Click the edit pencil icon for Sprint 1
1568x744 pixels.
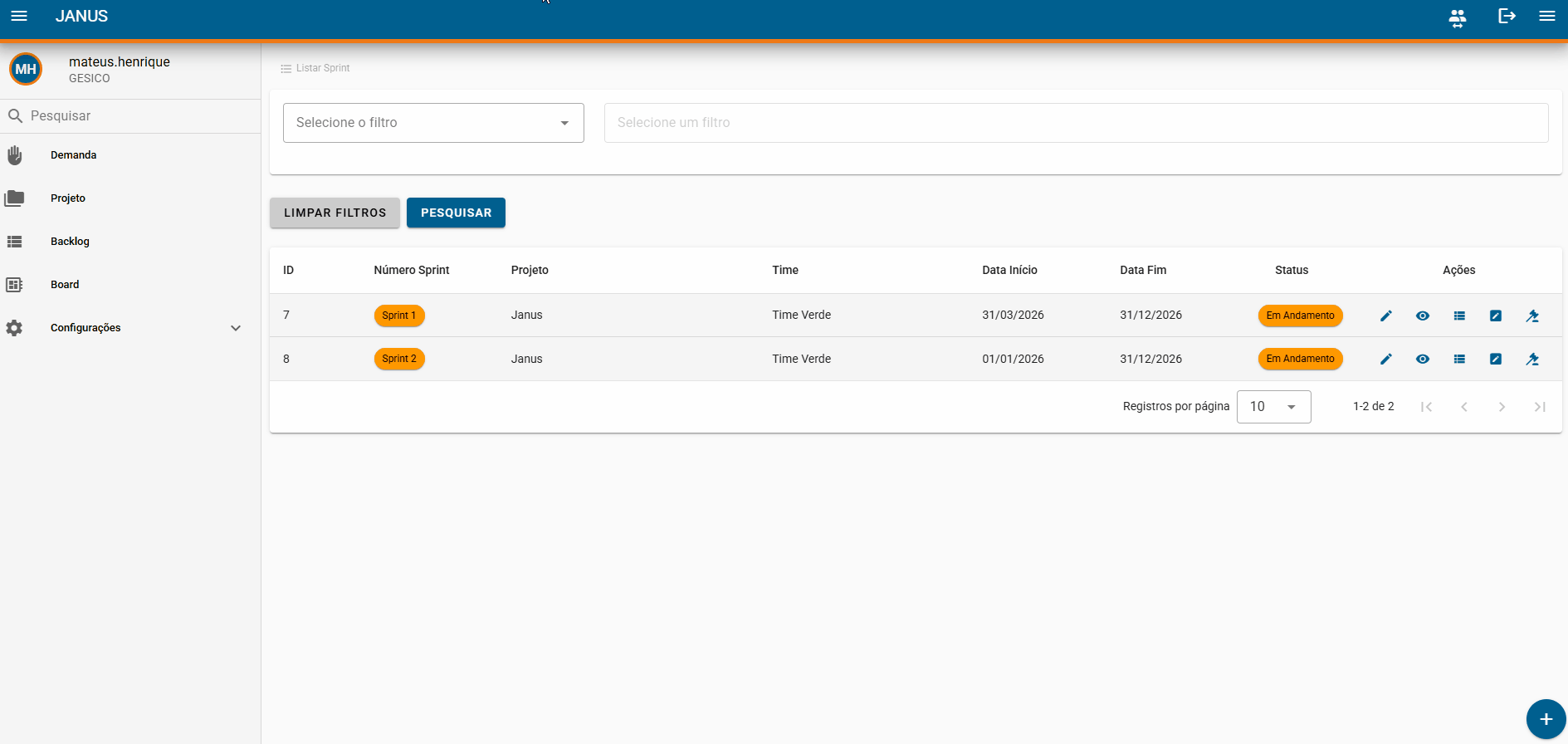click(x=1385, y=316)
